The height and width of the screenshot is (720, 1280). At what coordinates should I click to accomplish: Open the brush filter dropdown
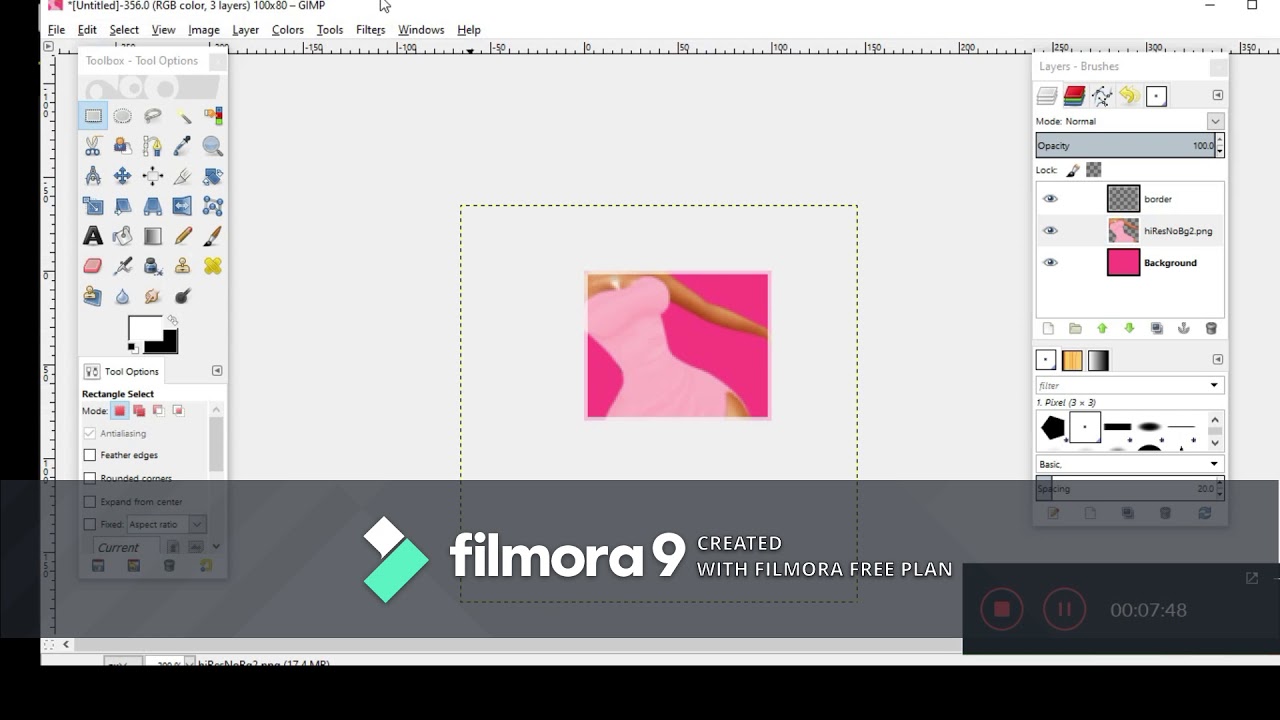click(1214, 385)
